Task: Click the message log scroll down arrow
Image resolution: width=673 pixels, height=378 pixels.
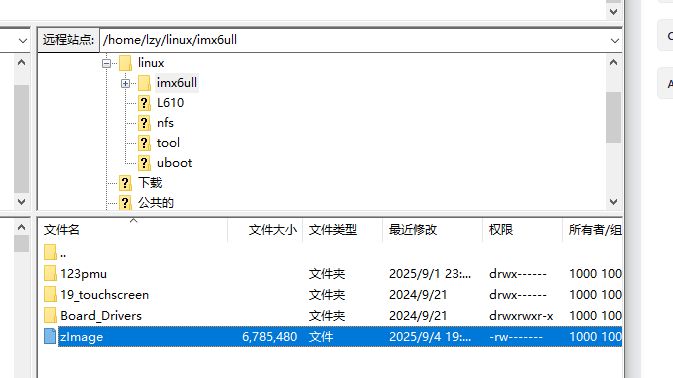Action: point(613,12)
